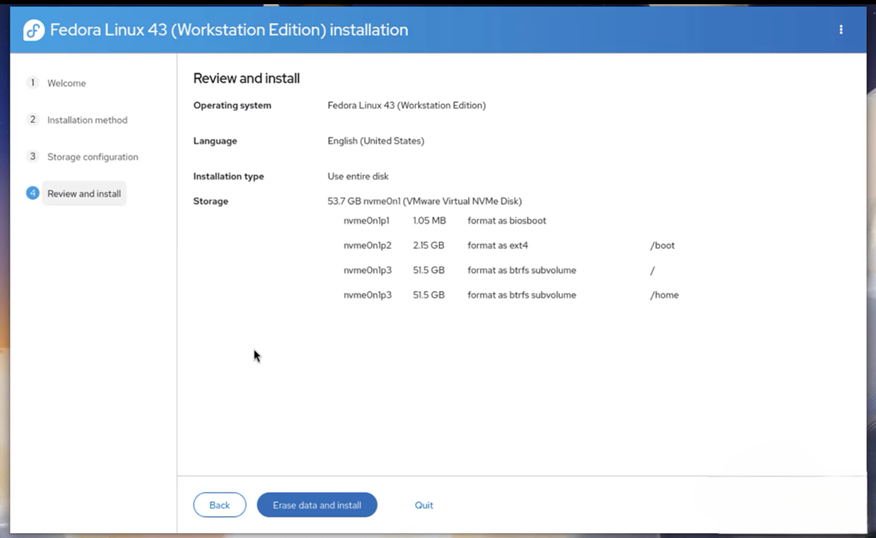The width and height of the screenshot is (876, 538).
Task: Click Erase data and install button
Action: pyautogui.click(x=317, y=505)
